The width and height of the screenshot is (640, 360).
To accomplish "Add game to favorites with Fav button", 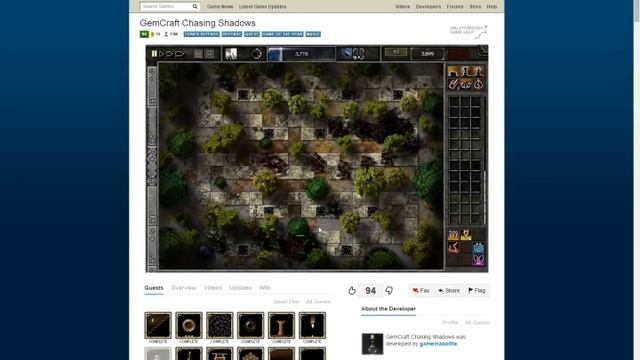I will click(421, 291).
